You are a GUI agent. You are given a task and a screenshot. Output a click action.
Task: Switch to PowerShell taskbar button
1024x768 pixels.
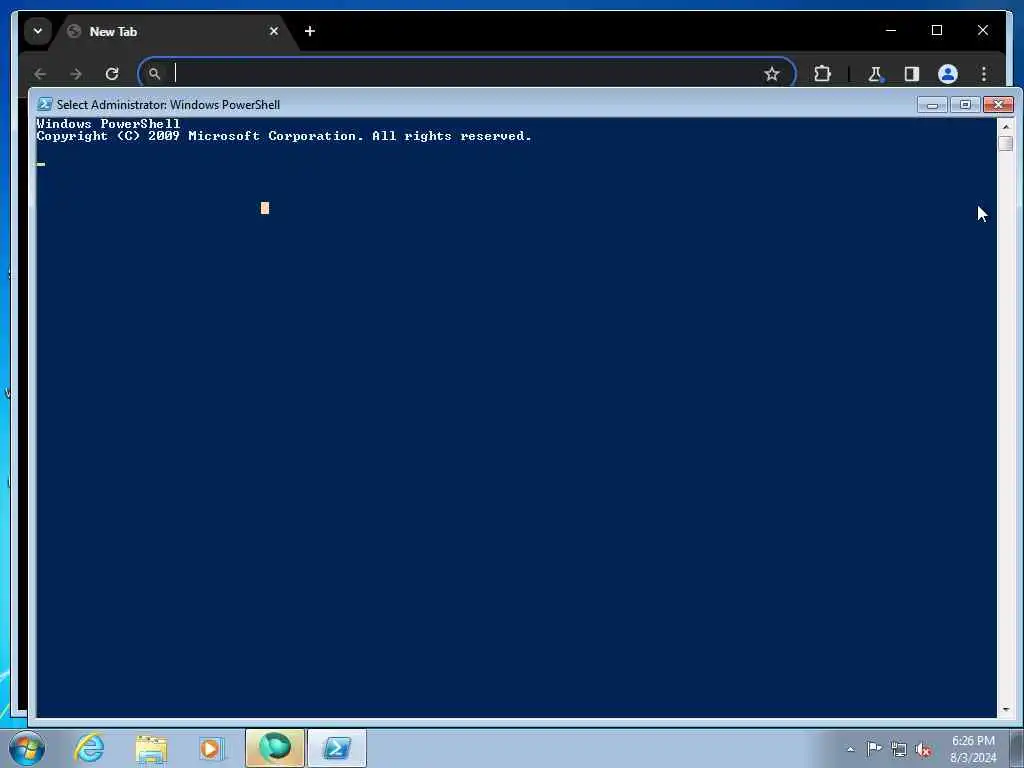[x=337, y=748]
